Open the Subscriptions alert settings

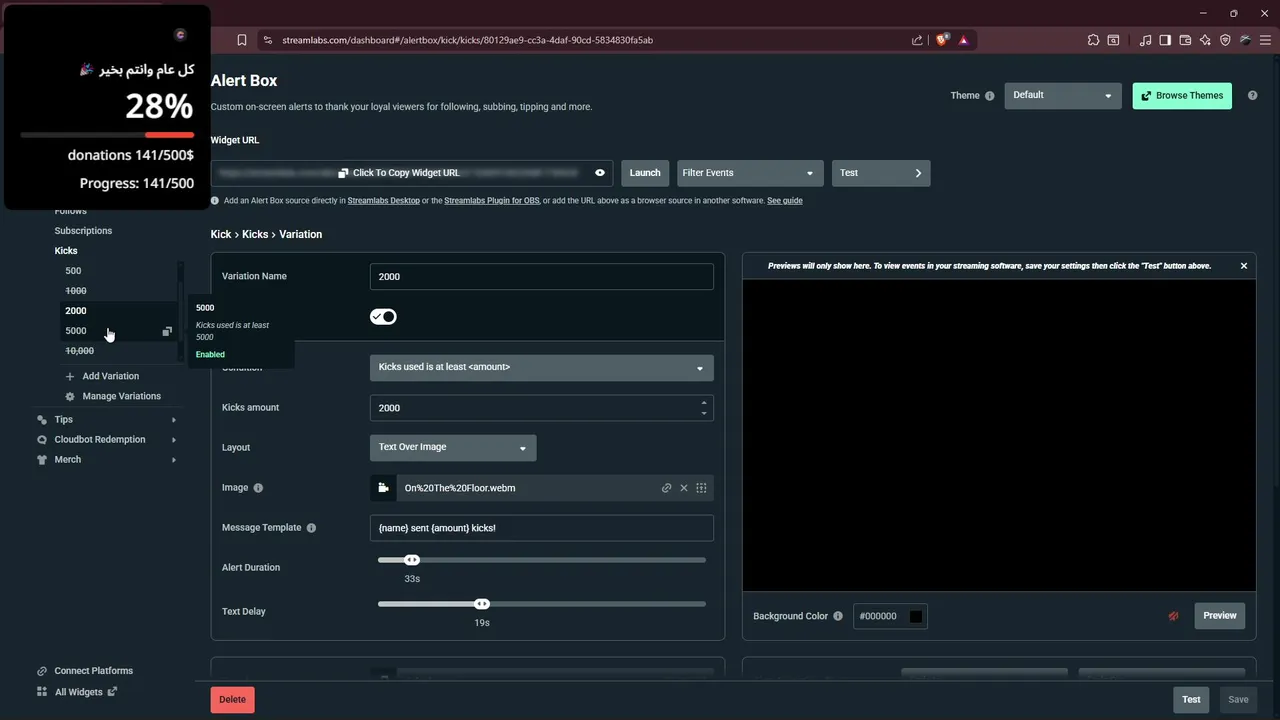[83, 231]
